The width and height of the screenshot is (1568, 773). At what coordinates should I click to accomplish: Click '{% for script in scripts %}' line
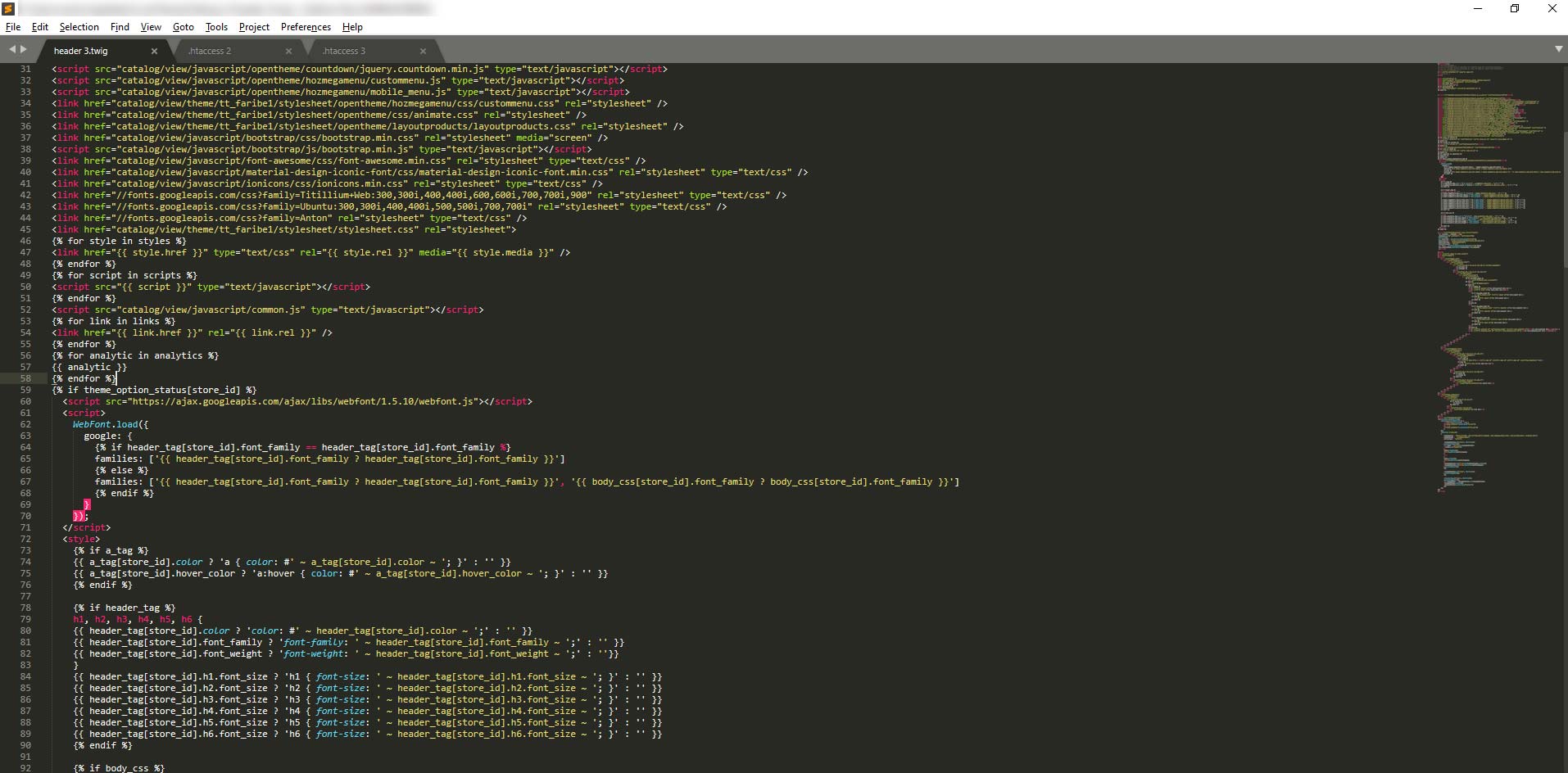click(125, 275)
